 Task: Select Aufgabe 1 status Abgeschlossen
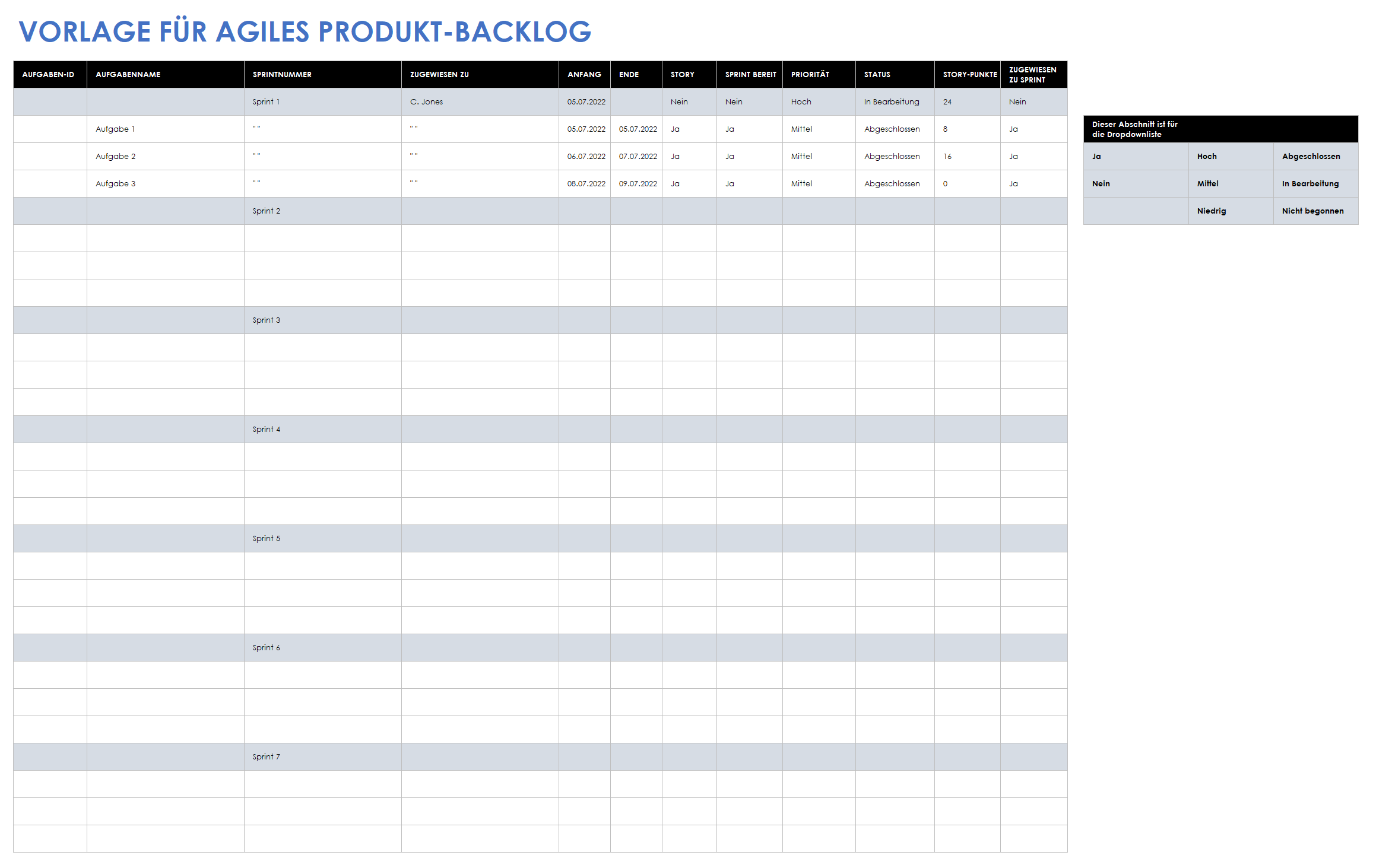895,129
